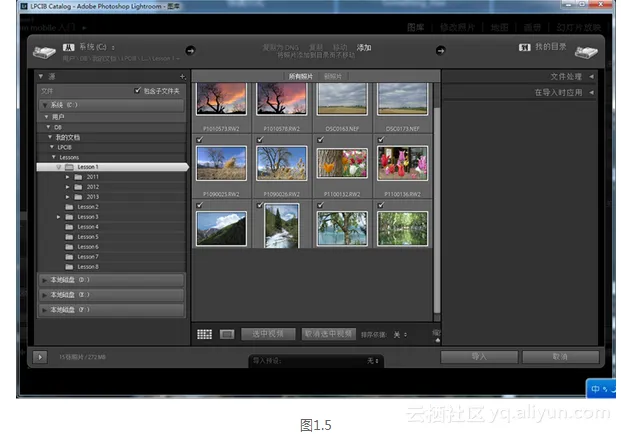This screenshot has width=621, height=434.
Task: Click the 导入 button
Action: pyautogui.click(x=479, y=357)
